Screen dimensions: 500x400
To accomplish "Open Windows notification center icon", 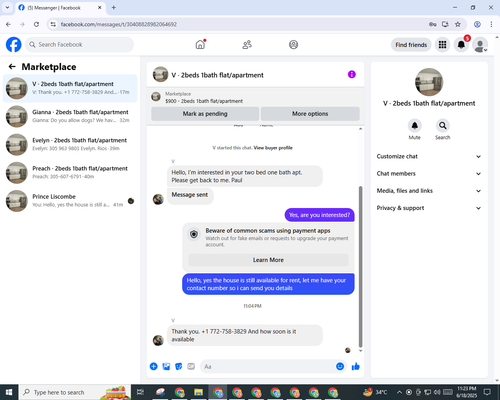I will (x=487, y=392).
